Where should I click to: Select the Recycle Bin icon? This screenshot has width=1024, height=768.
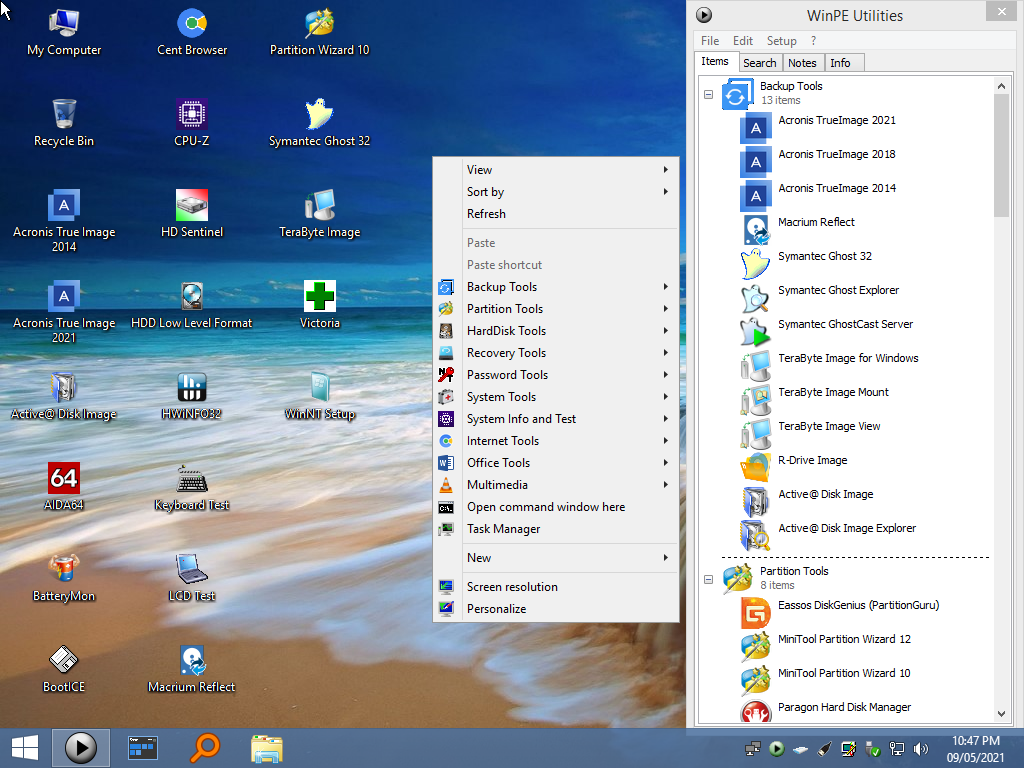(x=64, y=123)
